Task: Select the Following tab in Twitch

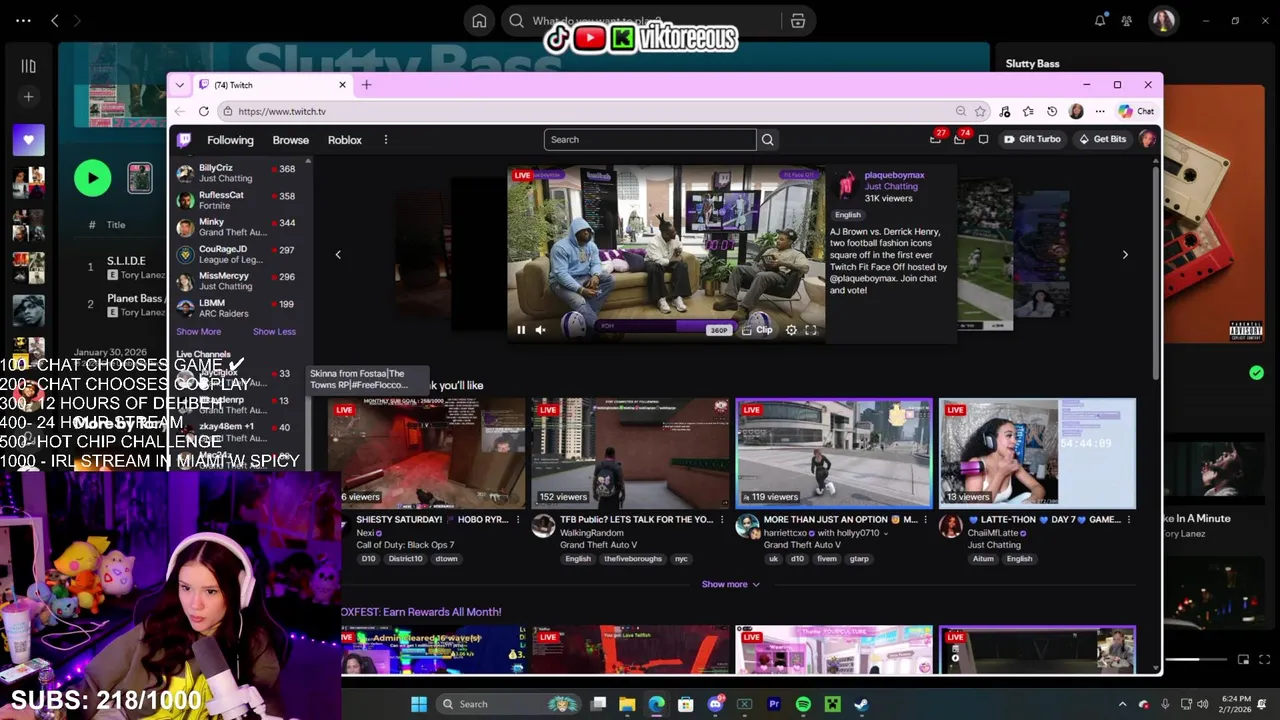Action: point(230,140)
